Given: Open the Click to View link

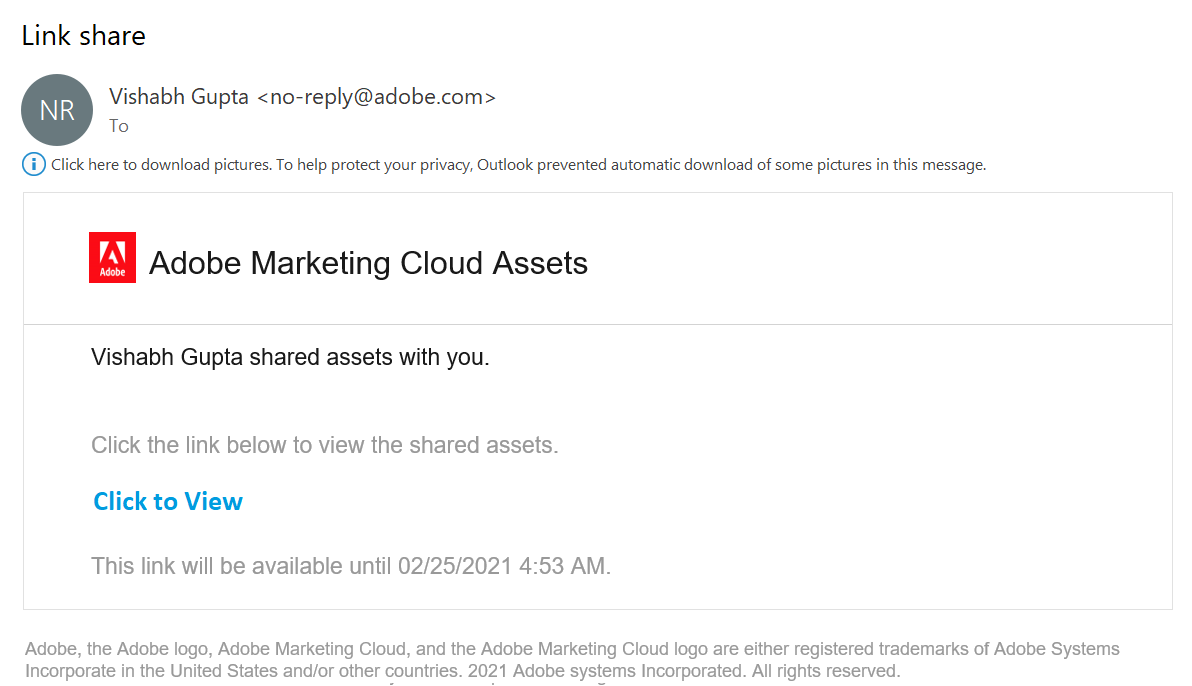Looking at the screenshot, I should click(168, 501).
